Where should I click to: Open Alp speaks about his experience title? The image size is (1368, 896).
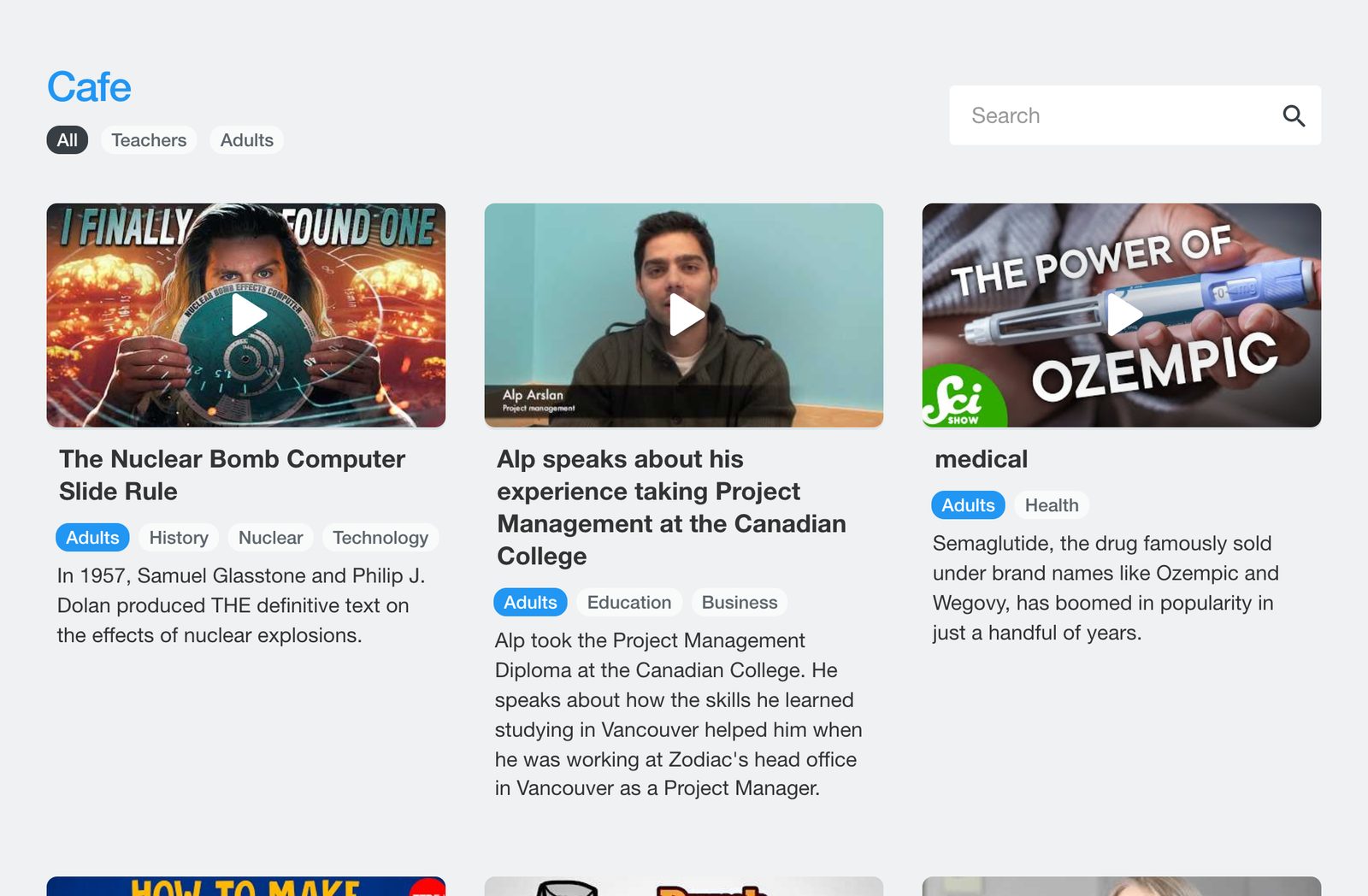pos(672,508)
